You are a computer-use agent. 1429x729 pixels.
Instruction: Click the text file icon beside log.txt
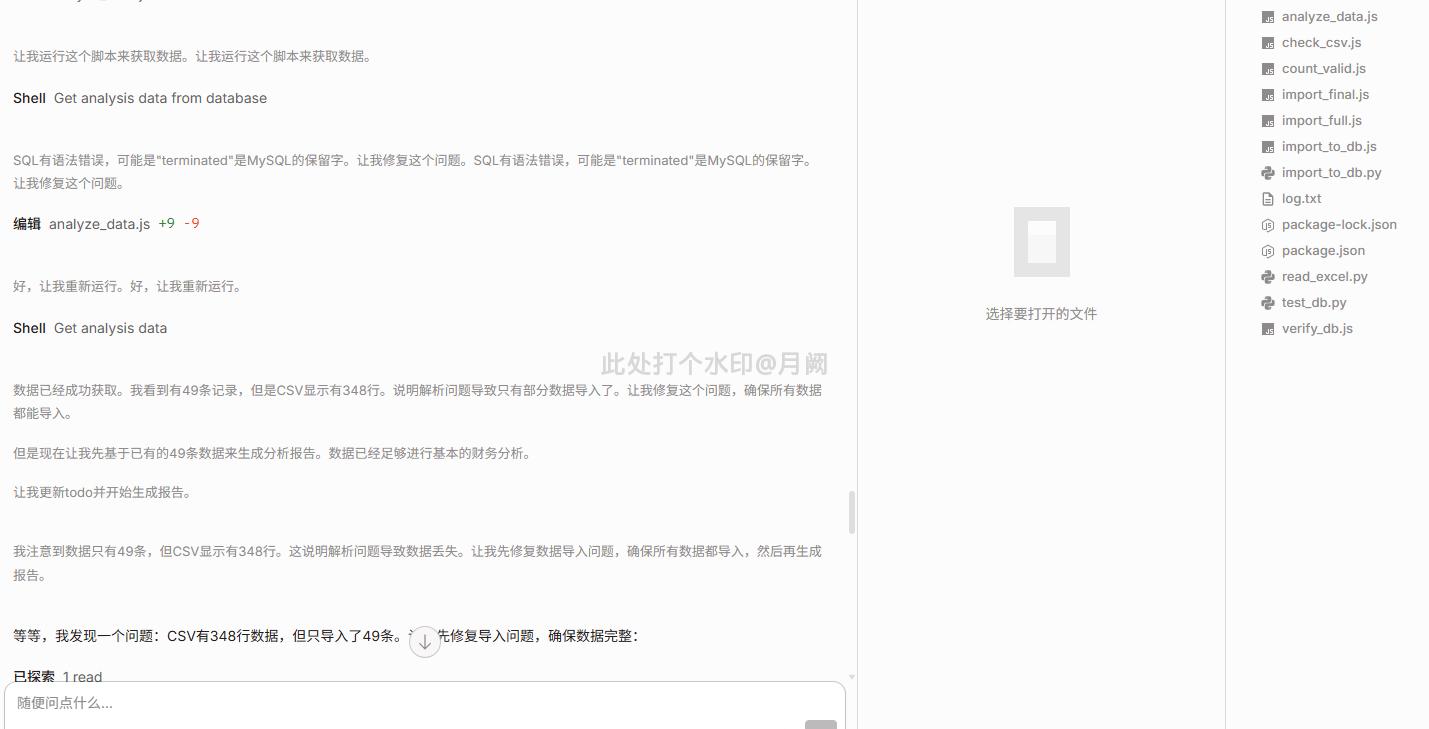[1268, 199]
